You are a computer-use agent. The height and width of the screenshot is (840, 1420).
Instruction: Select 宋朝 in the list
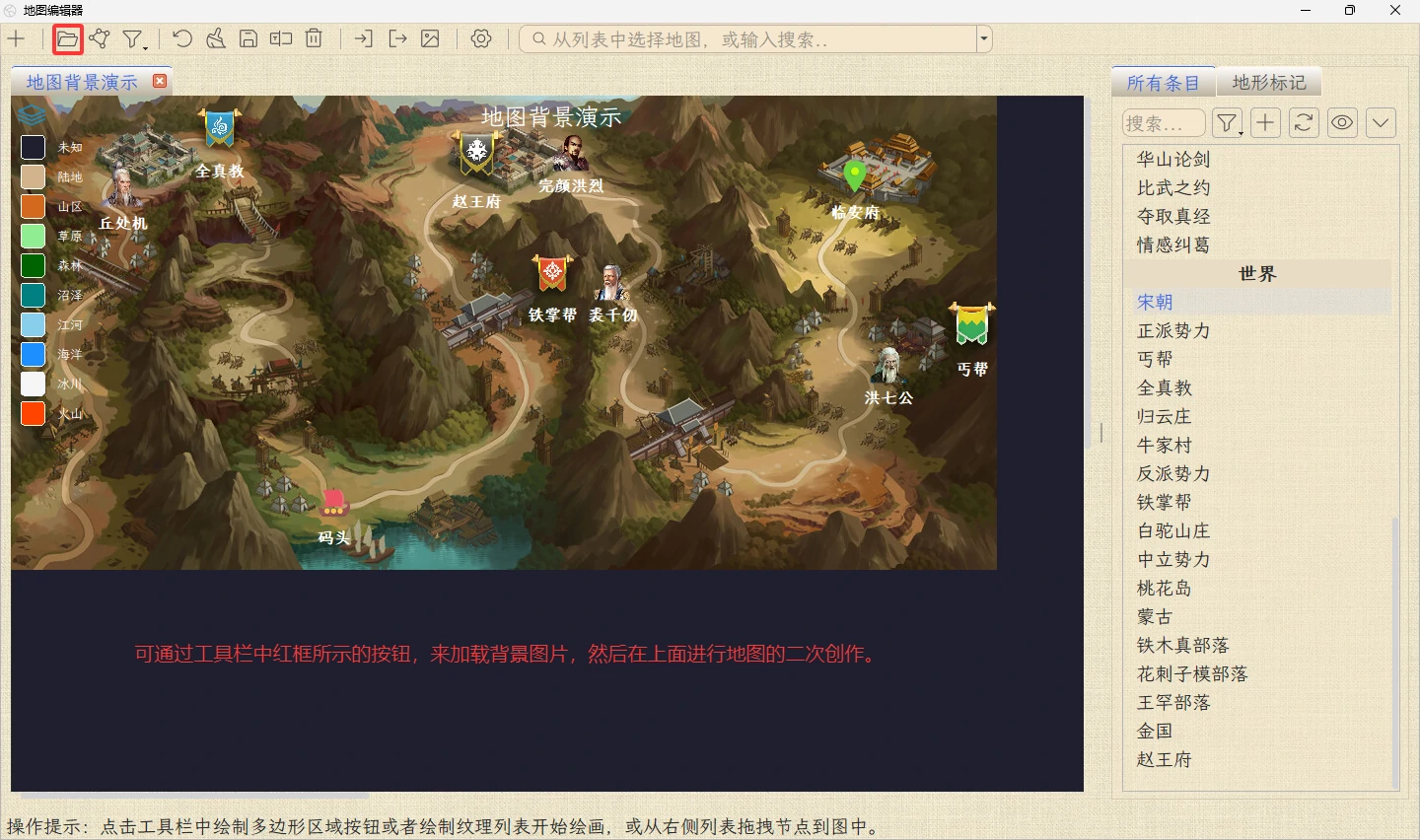point(1257,302)
